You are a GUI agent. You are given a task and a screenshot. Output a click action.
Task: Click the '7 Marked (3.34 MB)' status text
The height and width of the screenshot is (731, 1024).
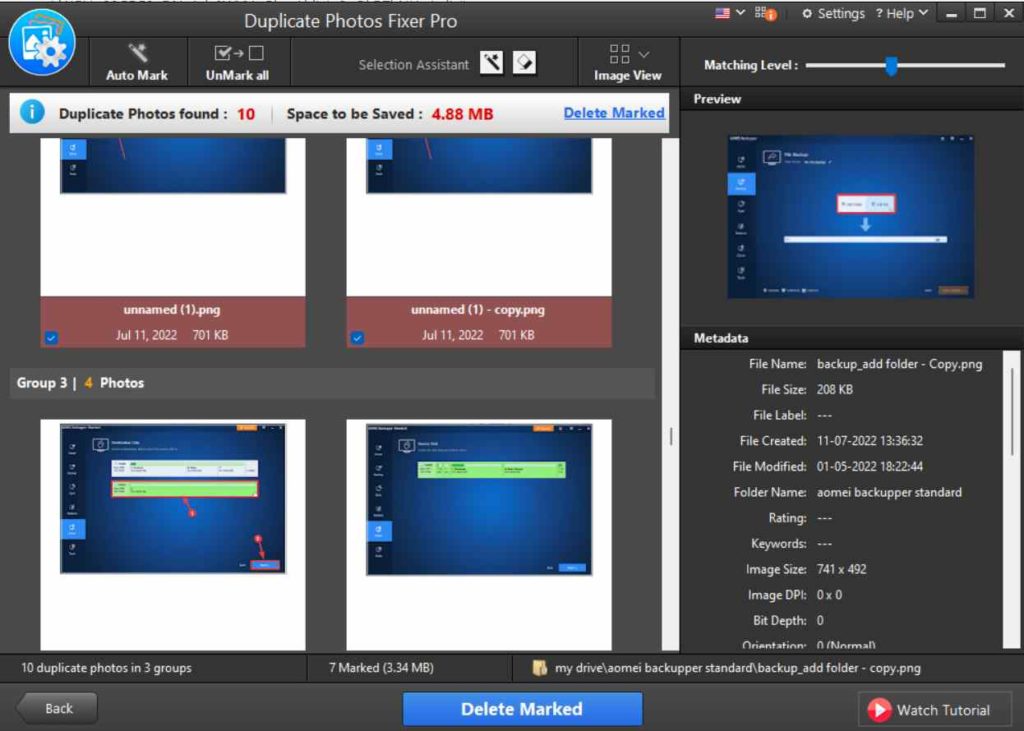coord(381,668)
